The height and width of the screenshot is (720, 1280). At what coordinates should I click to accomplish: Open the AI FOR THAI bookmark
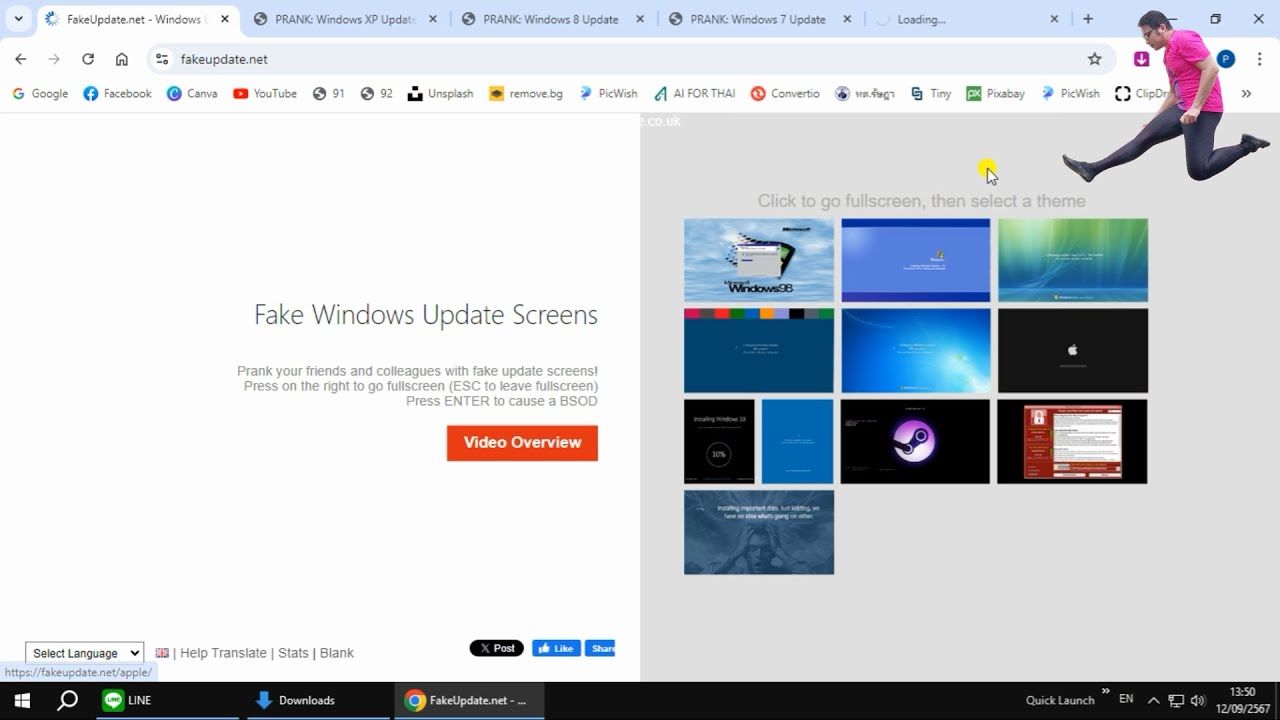click(694, 93)
